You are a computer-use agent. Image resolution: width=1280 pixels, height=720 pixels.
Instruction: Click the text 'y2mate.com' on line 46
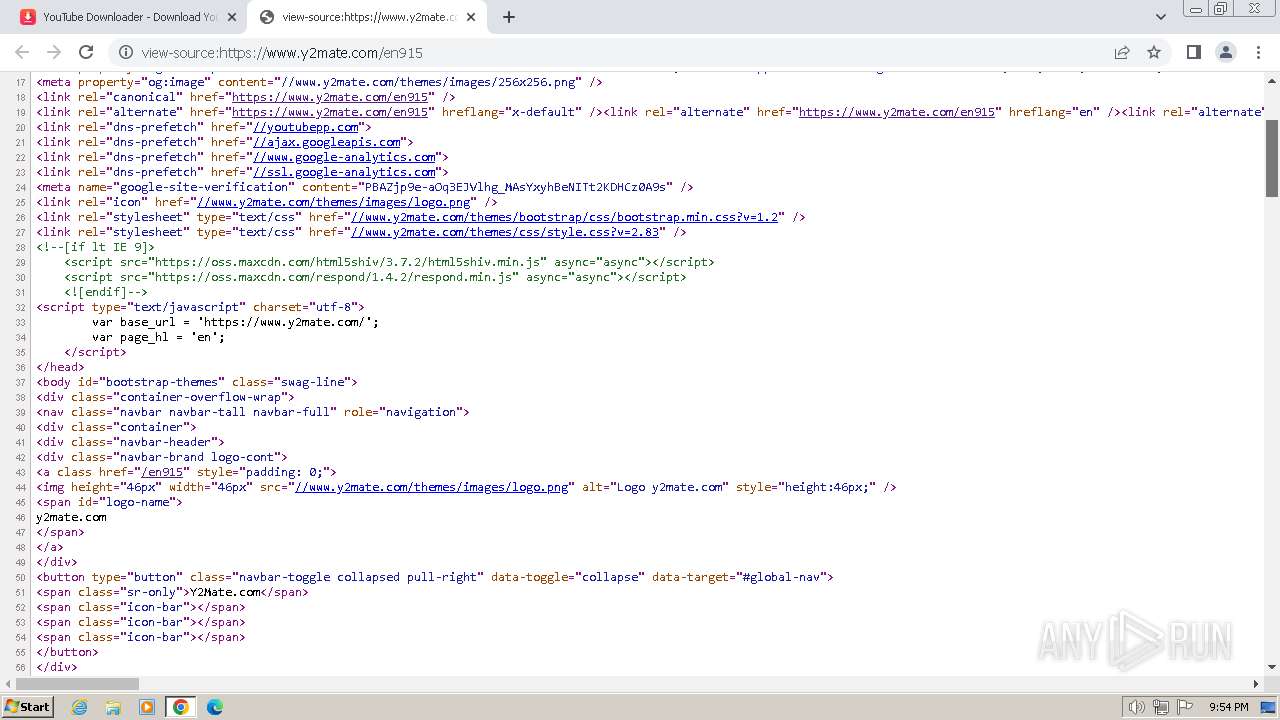(71, 517)
